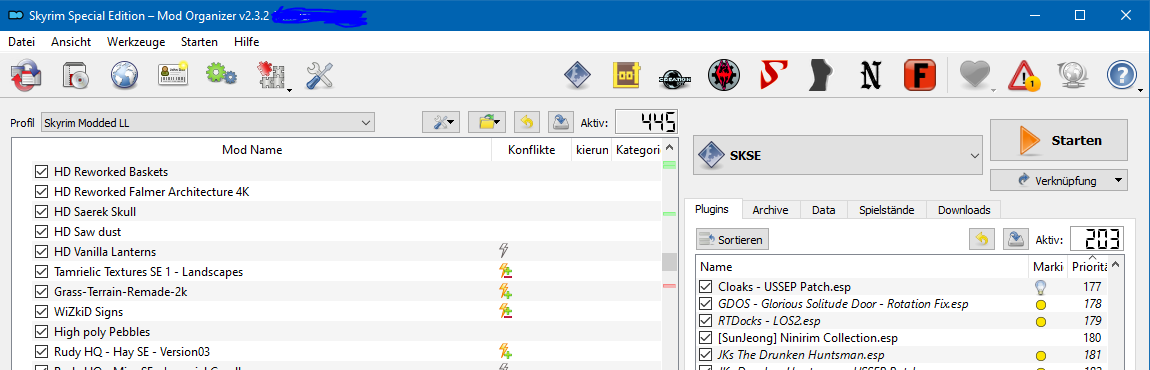Launch the LOOT shortcut icon
This screenshot has height=370, width=1150.
click(x=627, y=74)
